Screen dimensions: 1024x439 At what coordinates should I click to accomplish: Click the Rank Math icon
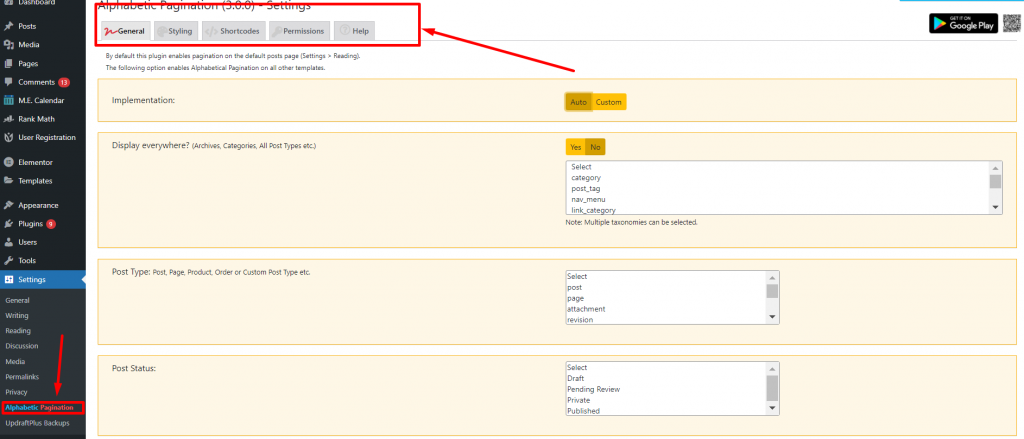[x=9, y=119]
